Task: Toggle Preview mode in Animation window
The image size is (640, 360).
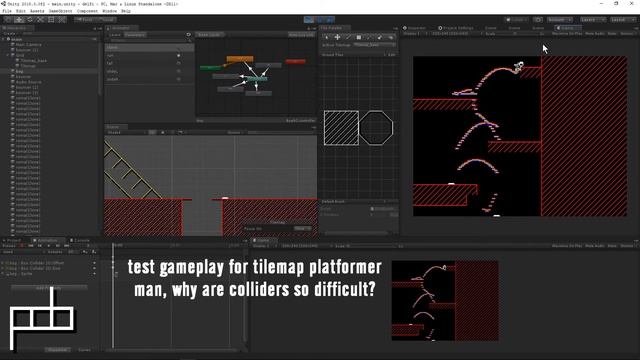Action: 9,246
